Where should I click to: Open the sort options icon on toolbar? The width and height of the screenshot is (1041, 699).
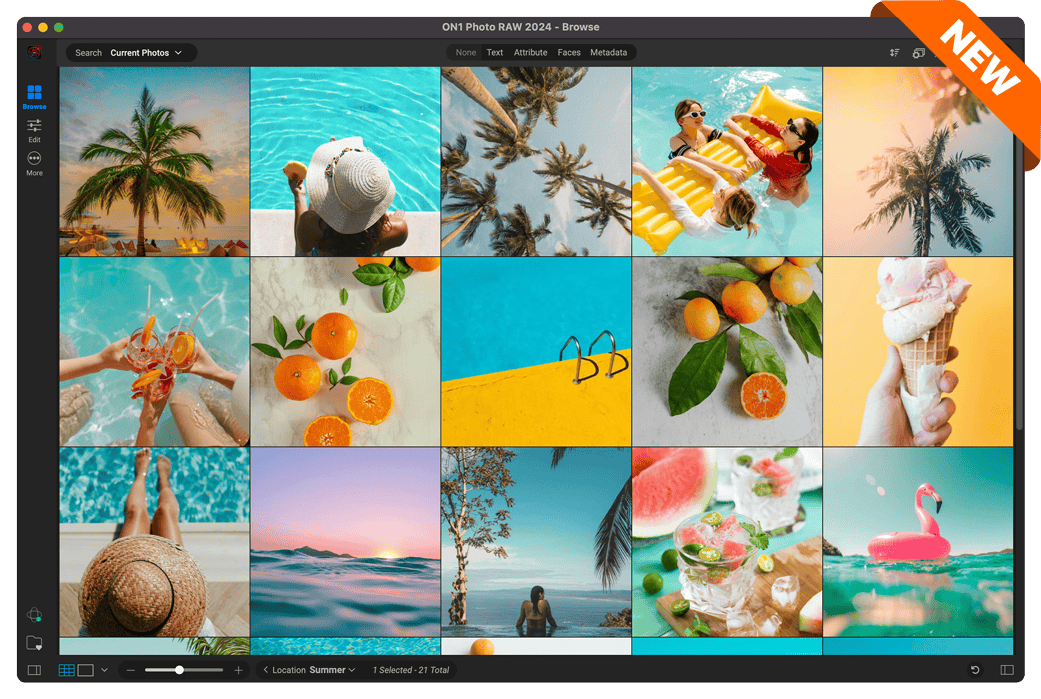(894, 53)
